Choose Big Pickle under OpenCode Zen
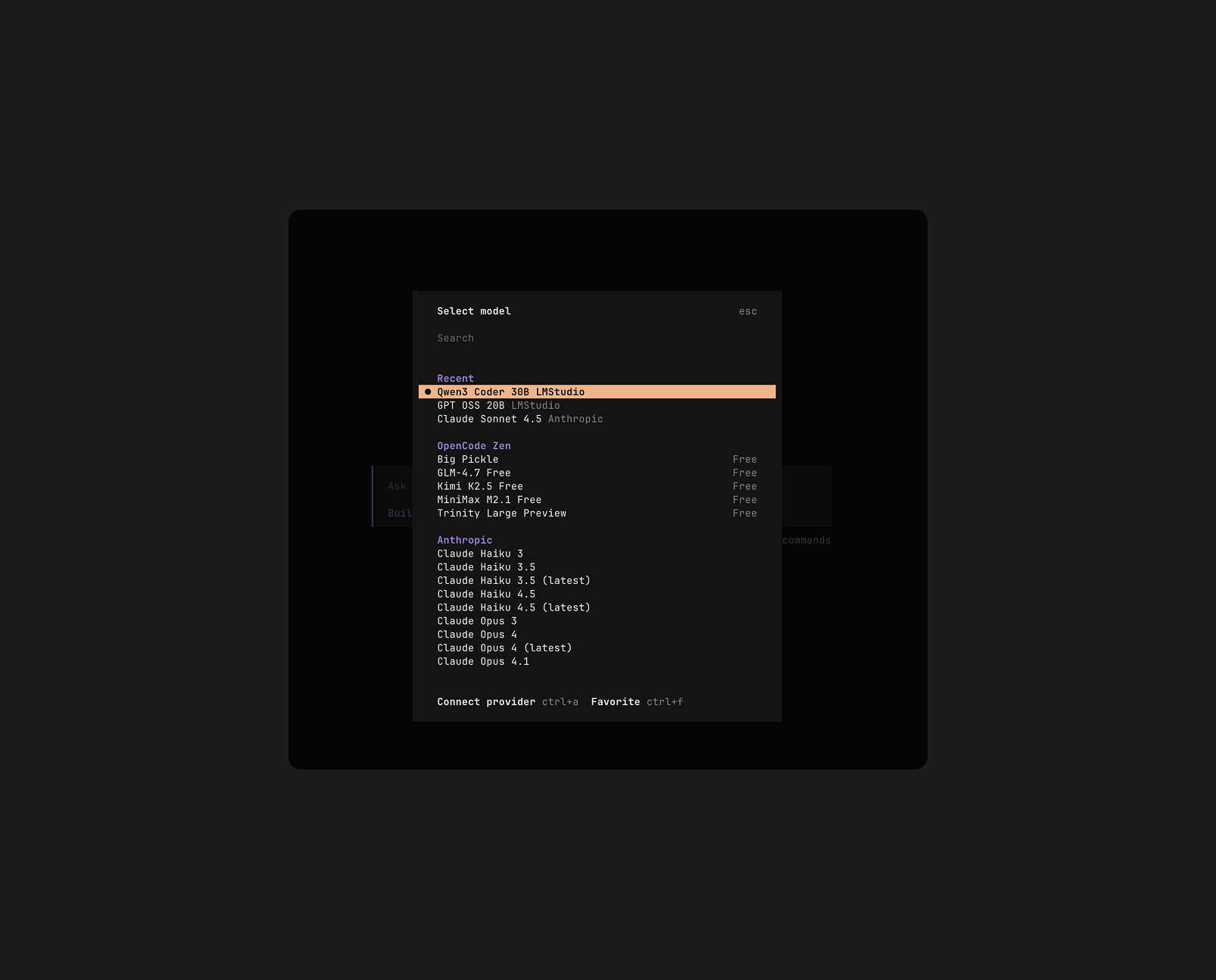Viewport: 1216px width, 980px height. pos(467,459)
